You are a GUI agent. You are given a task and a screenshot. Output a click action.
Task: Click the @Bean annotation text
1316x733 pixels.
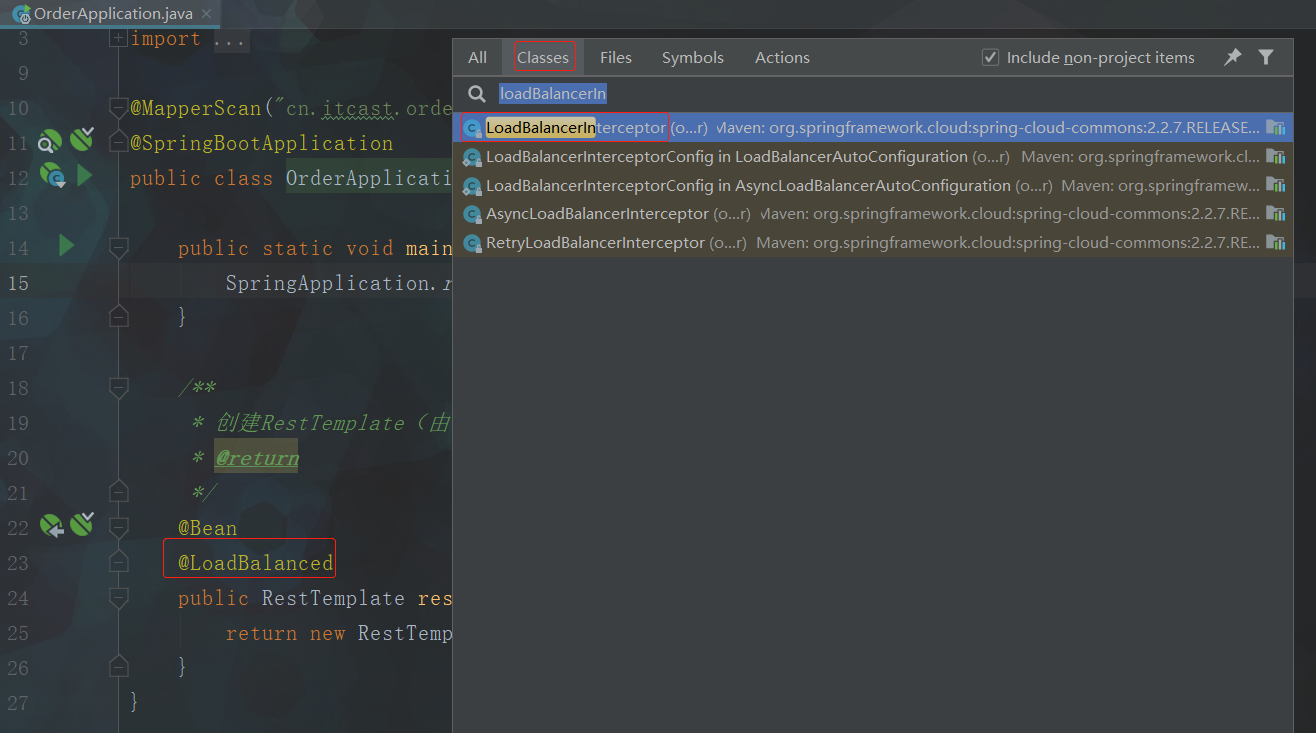(208, 528)
